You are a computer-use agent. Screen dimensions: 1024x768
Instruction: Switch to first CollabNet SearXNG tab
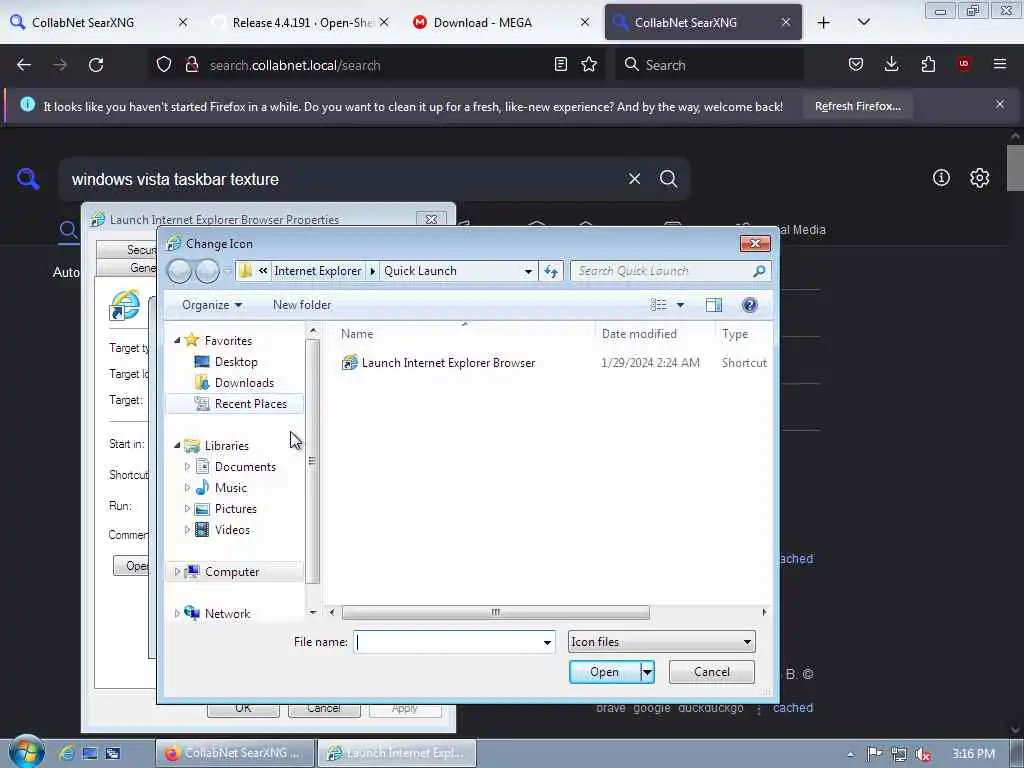(99, 22)
